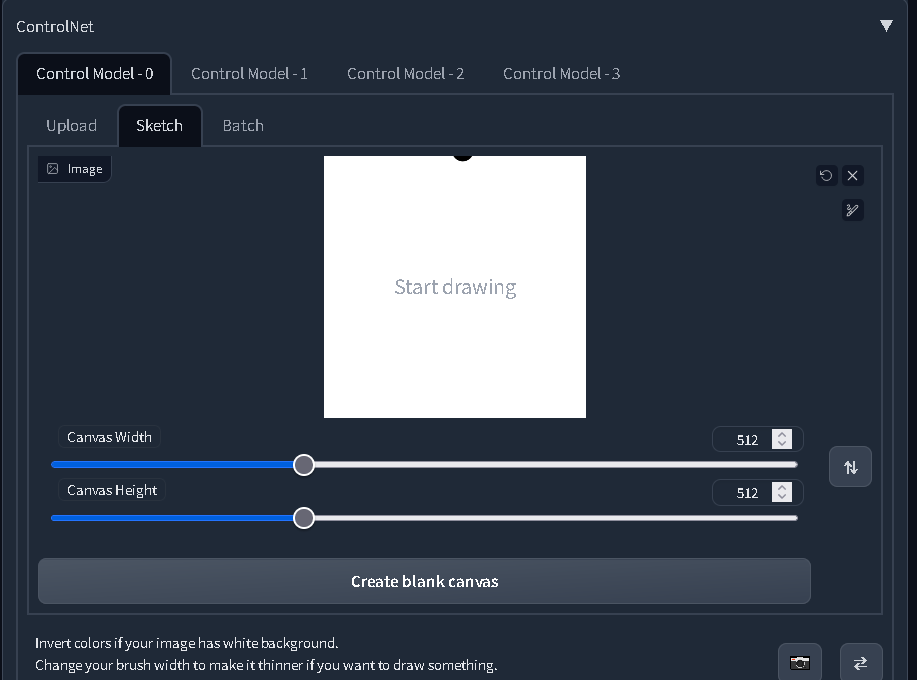Click the Canvas Width slider handle
Image resolution: width=917 pixels, height=680 pixels.
coord(304,464)
